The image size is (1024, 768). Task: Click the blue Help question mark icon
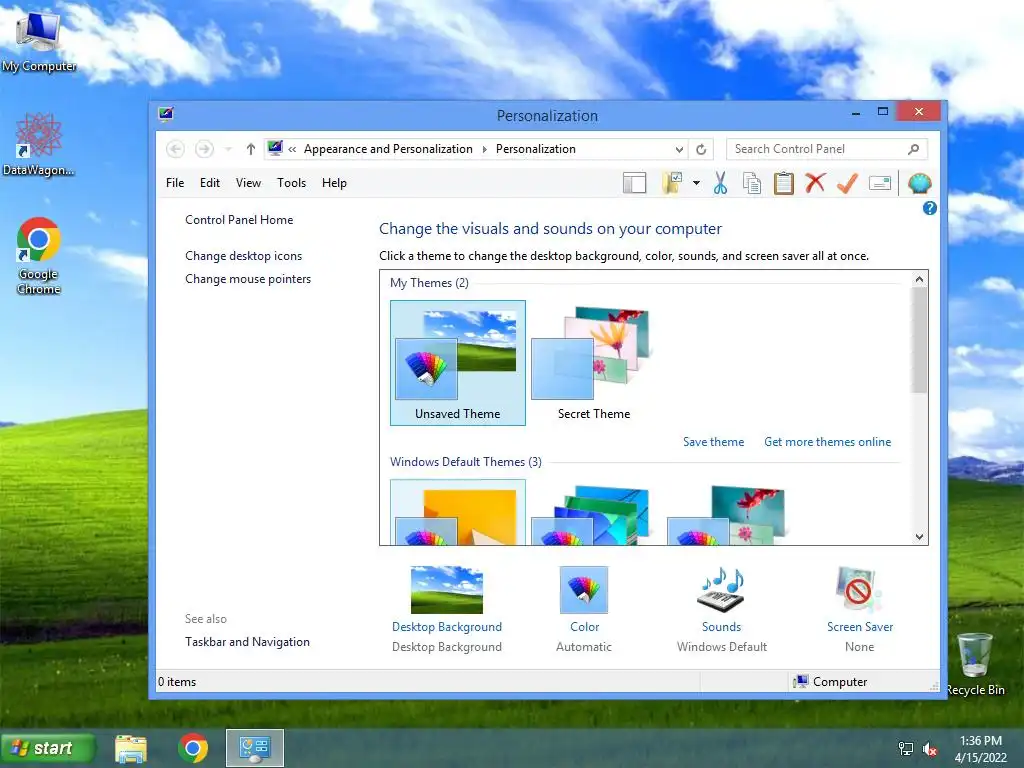[929, 208]
